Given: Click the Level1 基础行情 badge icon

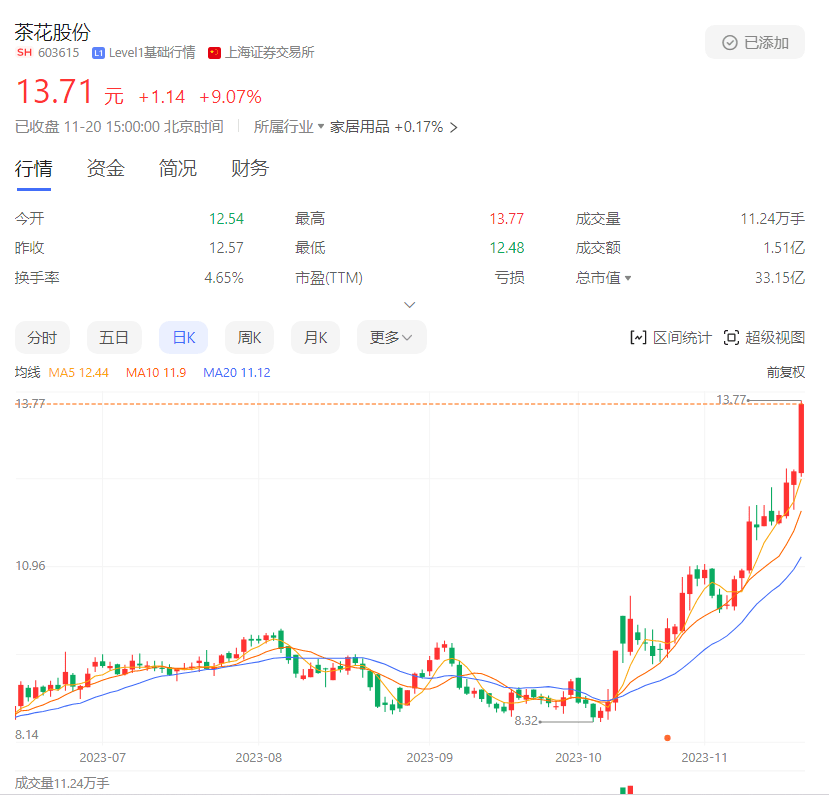Looking at the screenshot, I should click(x=98, y=53).
